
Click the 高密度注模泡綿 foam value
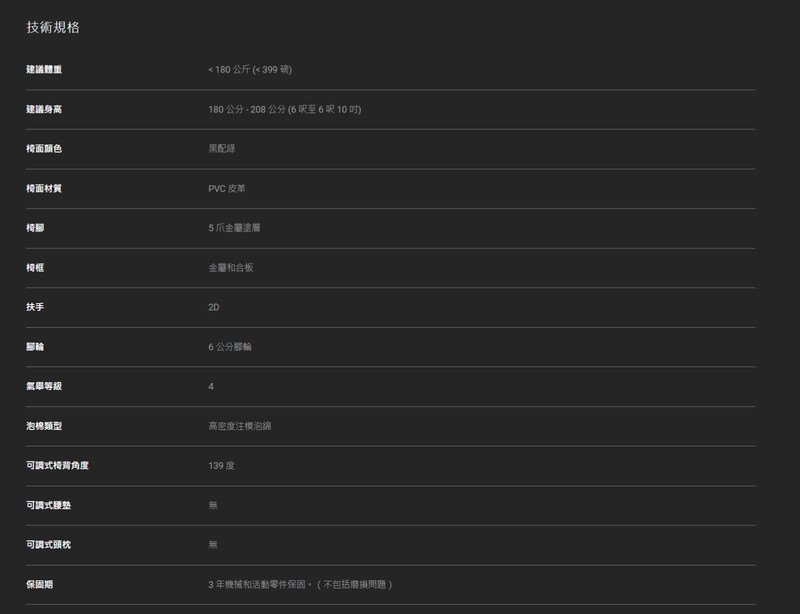[240, 426]
